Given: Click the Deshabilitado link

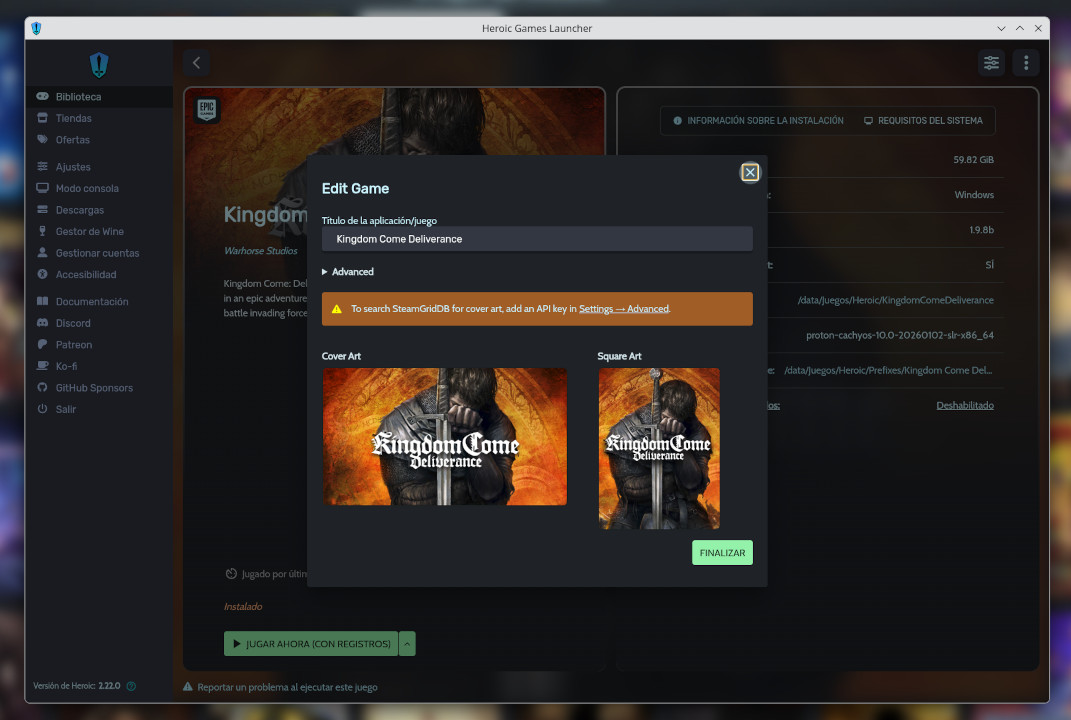Looking at the screenshot, I should [x=964, y=405].
